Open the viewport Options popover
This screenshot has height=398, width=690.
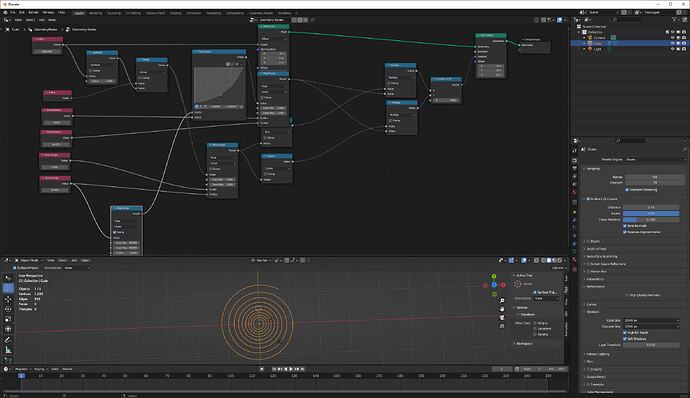point(558,268)
